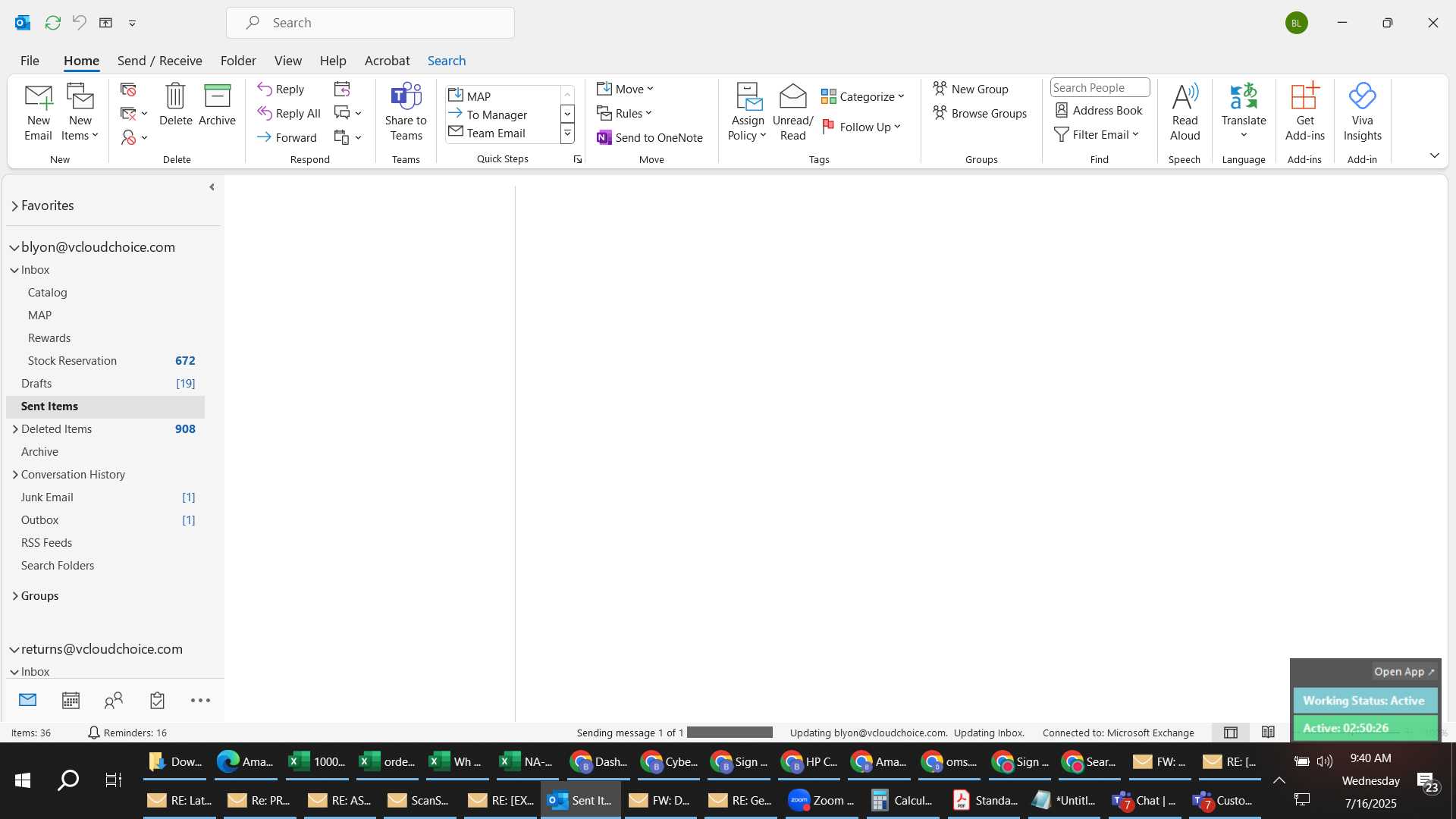The height and width of the screenshot is (819, 1456).
Task: Switch to Reading view in status bar
Action: click(x=1268, y=733)
